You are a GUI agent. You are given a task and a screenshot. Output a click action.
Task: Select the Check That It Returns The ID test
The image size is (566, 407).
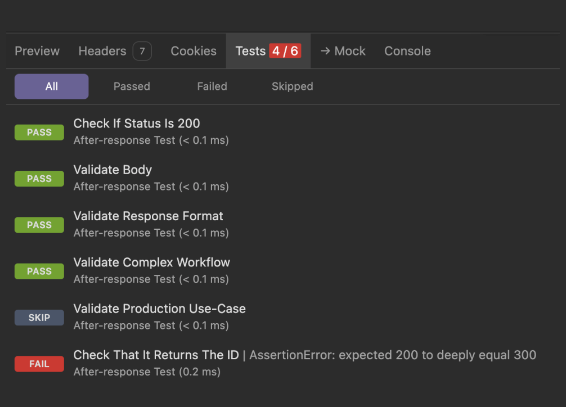click(x=156, y=355)
